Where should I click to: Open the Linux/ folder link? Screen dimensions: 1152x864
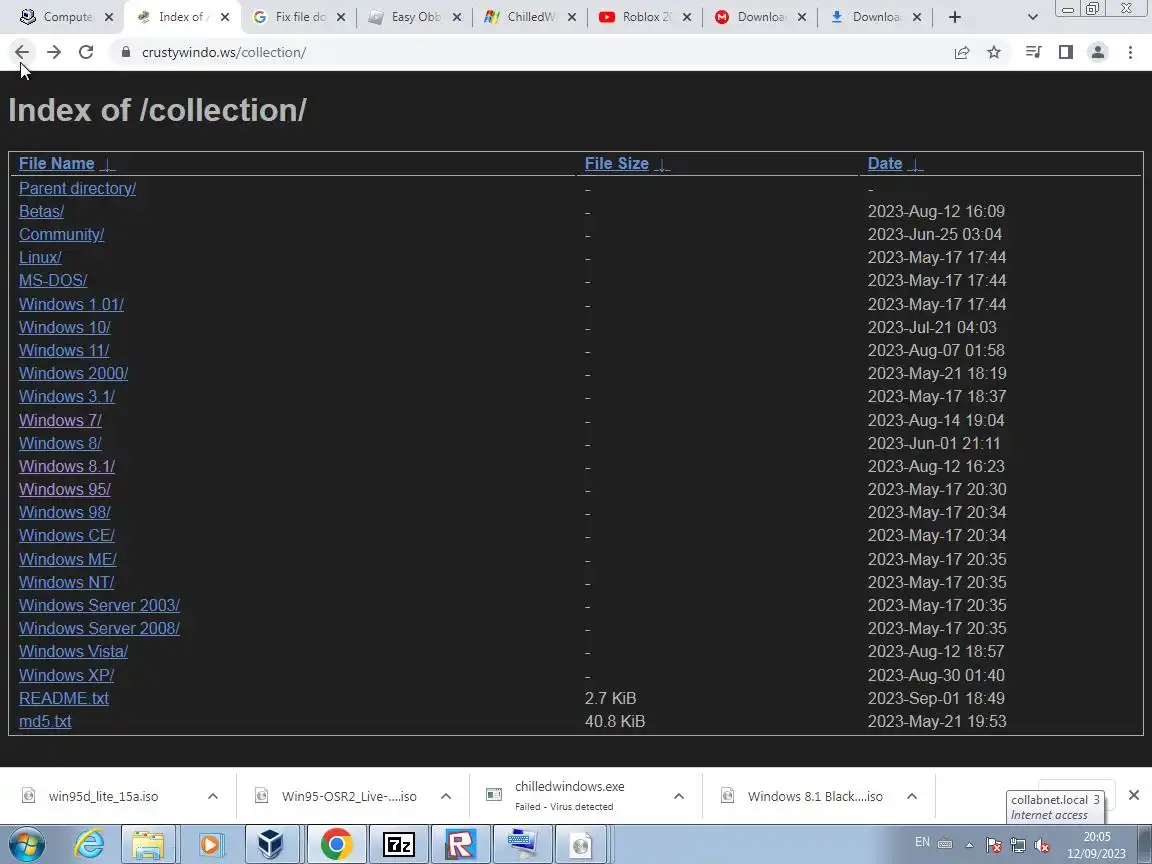point(40,258)
